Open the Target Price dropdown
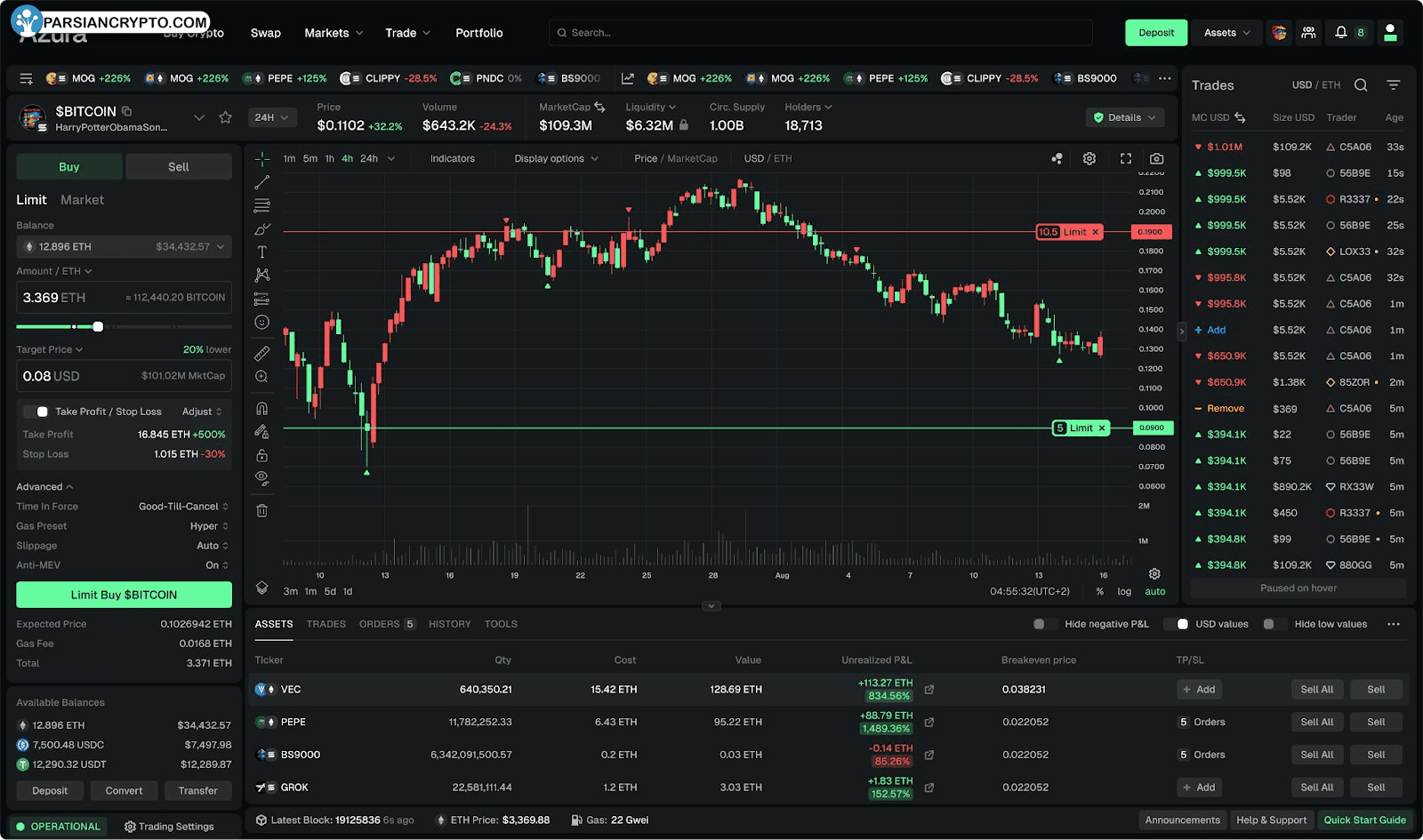Screen dimensions: 1423x840 pyautogui.click(x=50, y=349)
